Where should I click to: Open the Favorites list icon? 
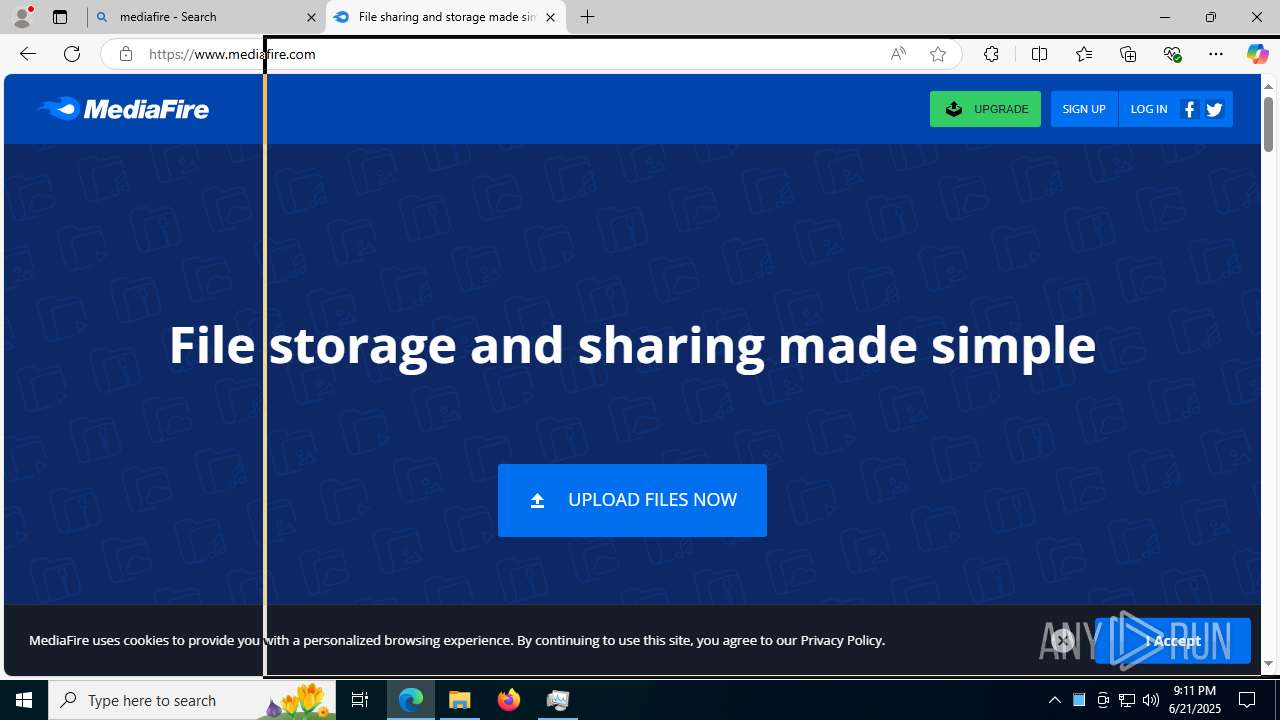pos(1083,54)
